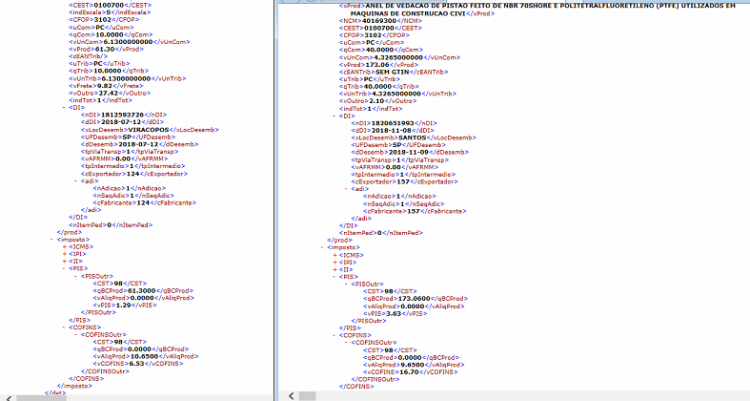The image size is (750, 401).
Task: Collapse the PIS node in left pane
Action: click(x=64, y=268)
